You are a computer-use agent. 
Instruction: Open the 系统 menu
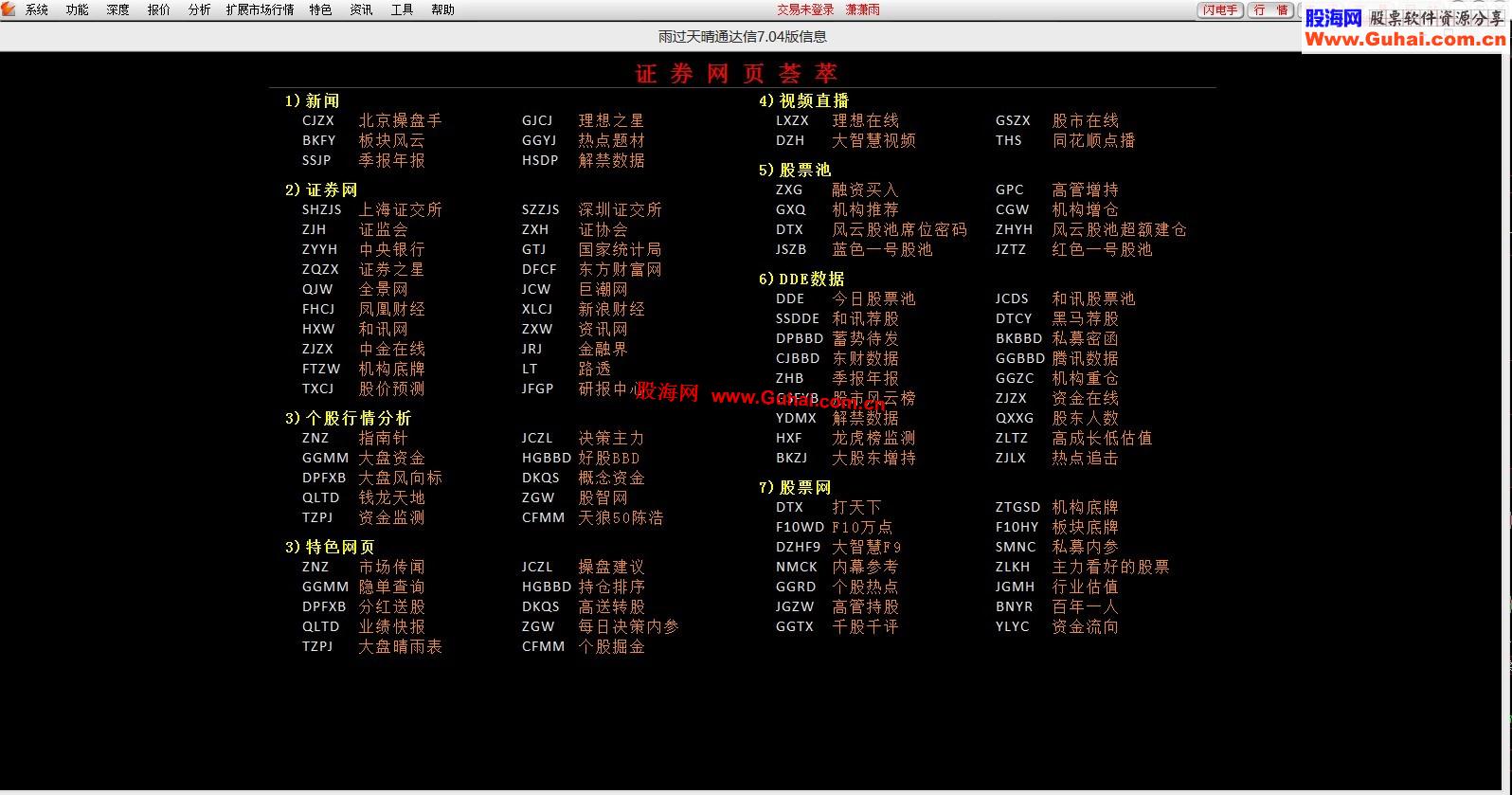click(x=37, y=9)
